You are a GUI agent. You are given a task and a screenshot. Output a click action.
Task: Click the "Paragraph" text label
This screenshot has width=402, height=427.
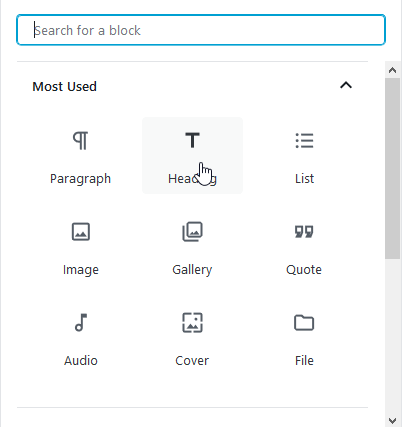click(80, 179)
